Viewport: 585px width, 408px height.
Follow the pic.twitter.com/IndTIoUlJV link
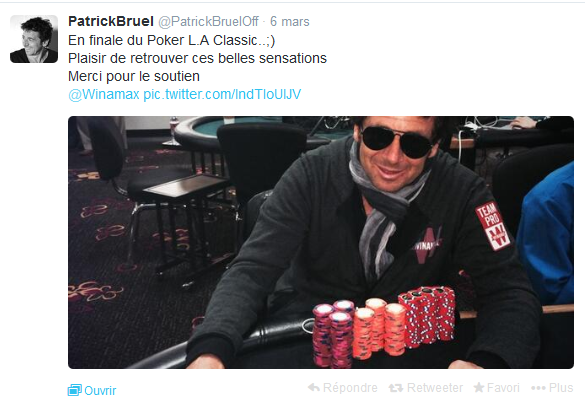(222, 94)
